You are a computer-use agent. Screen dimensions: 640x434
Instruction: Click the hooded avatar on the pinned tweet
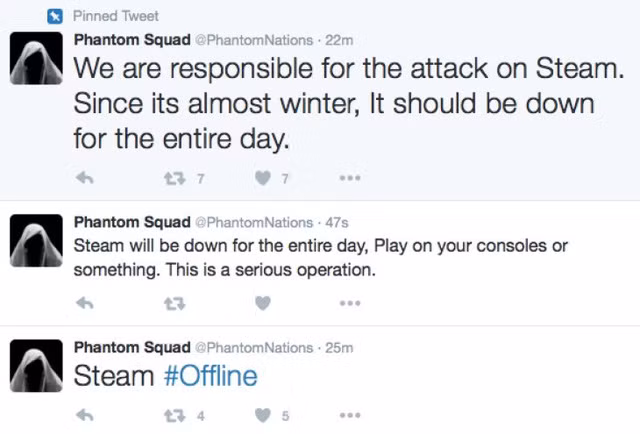coord(32,58)
